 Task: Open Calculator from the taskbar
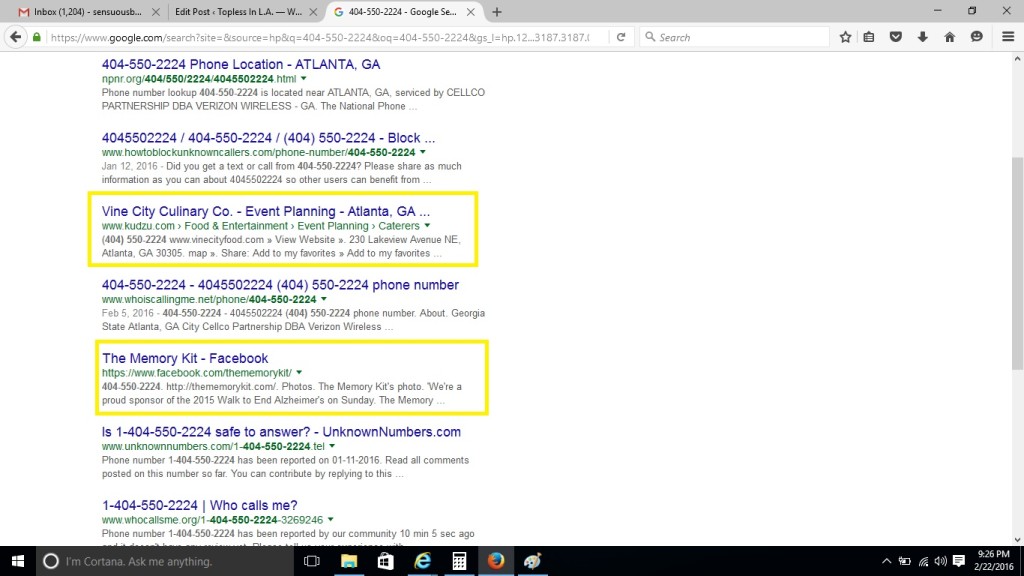[x=459, y=561]
